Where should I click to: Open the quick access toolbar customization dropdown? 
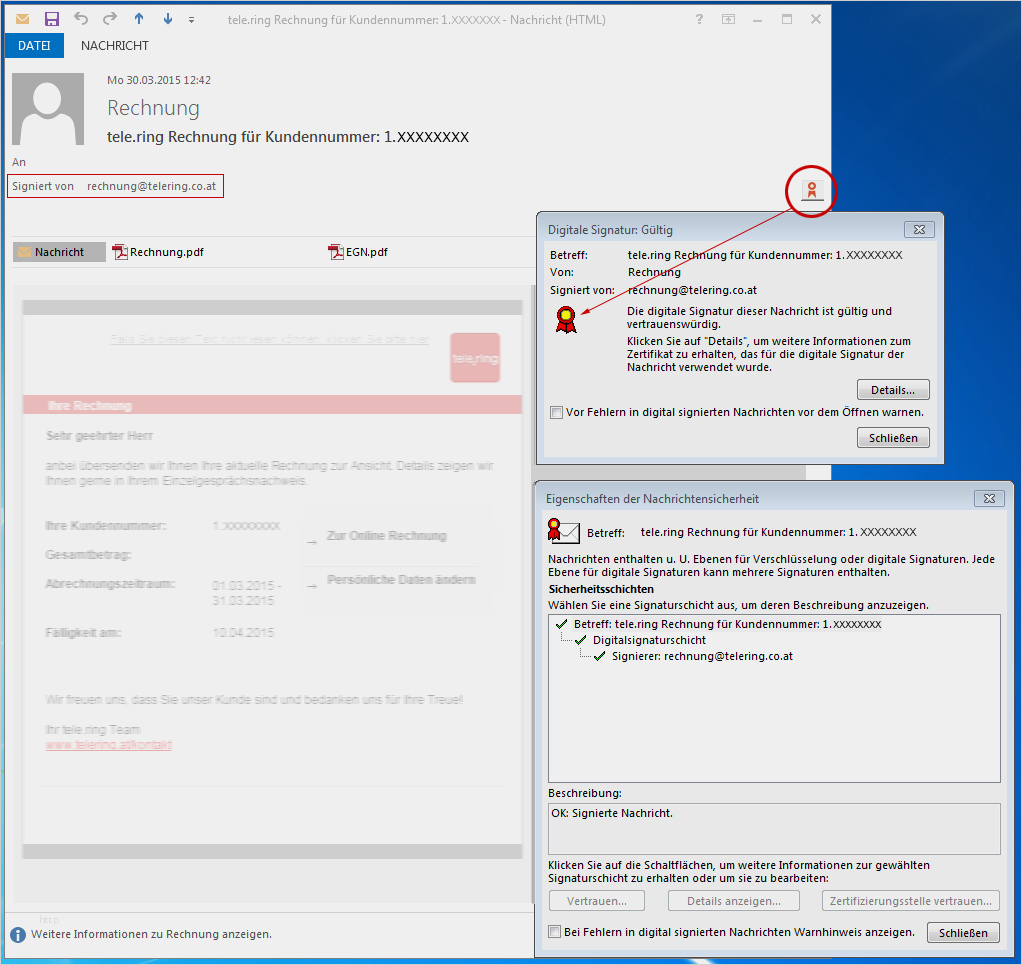coord(191,20)
